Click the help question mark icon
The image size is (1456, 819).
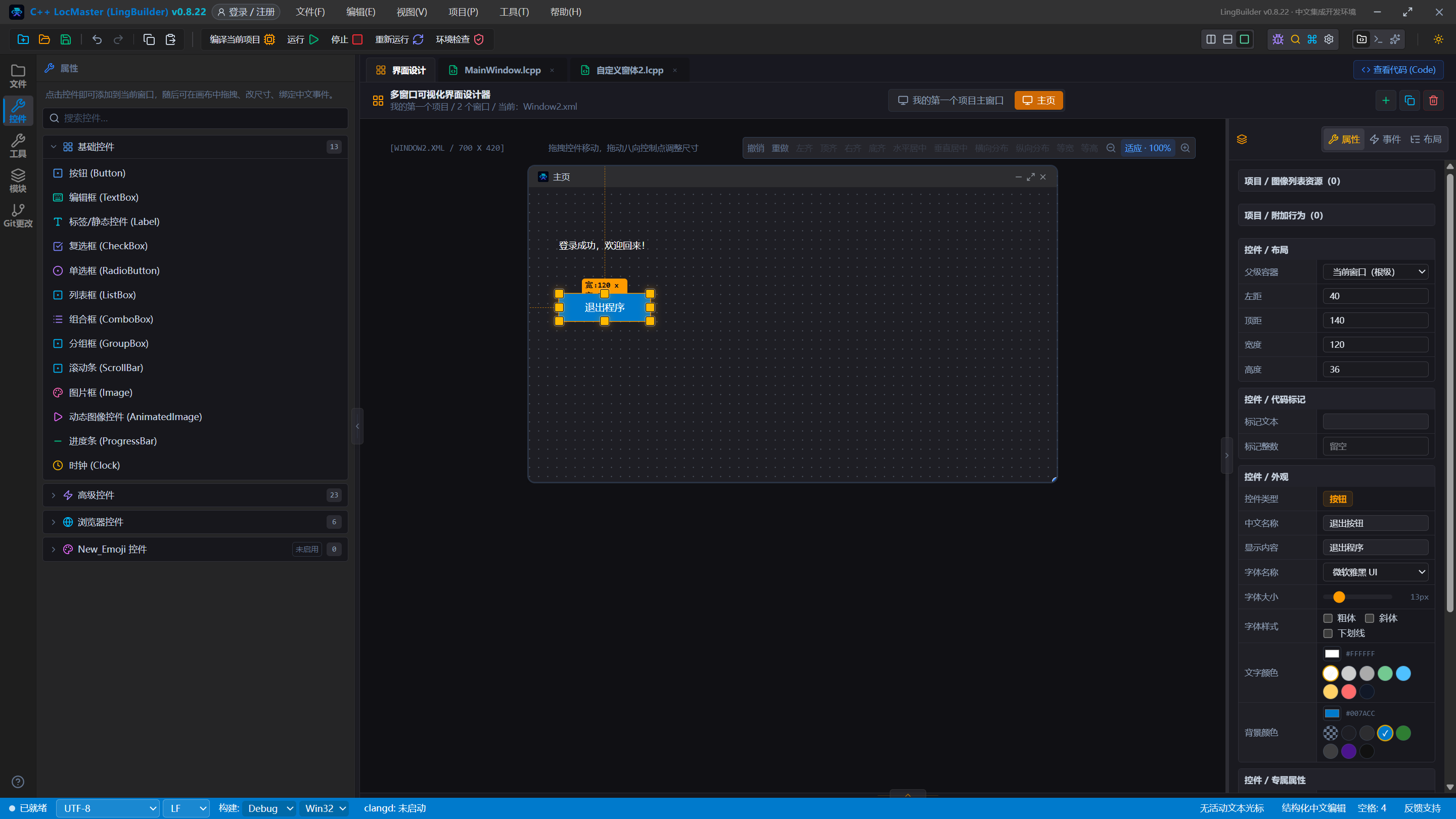[x=18, y=782]
